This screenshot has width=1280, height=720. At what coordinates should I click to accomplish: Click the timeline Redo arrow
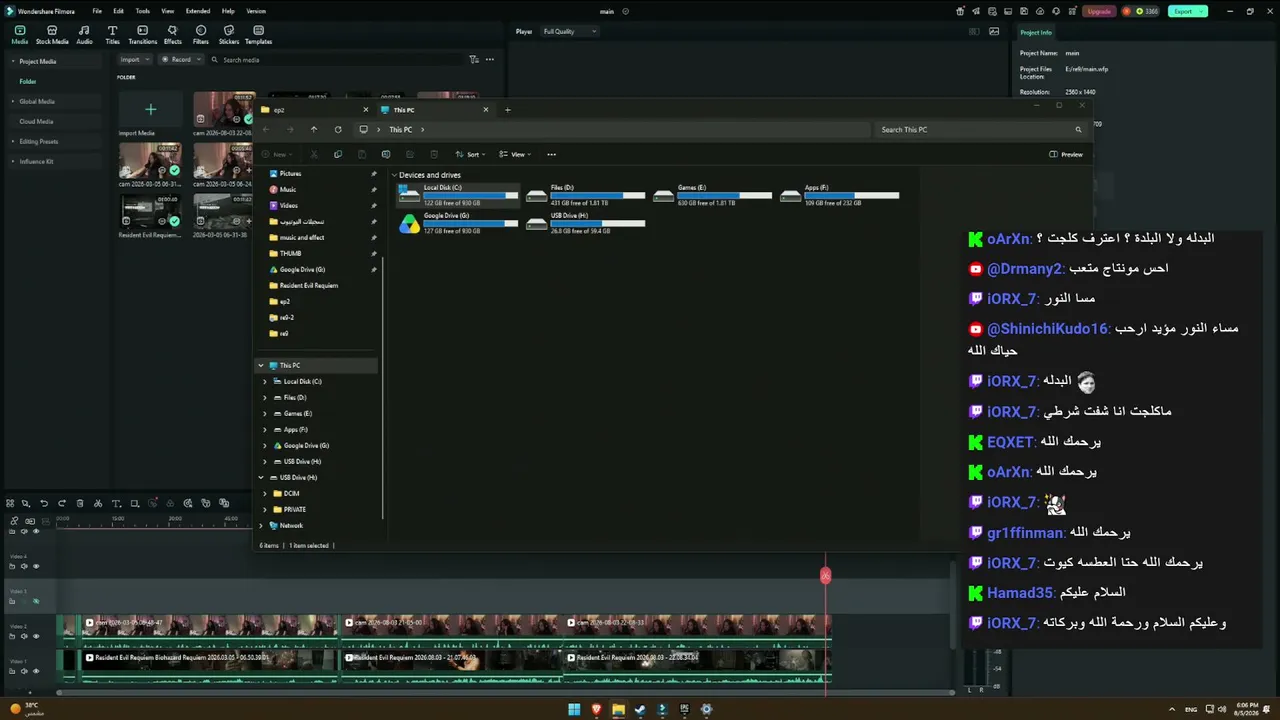pos(62,503)
